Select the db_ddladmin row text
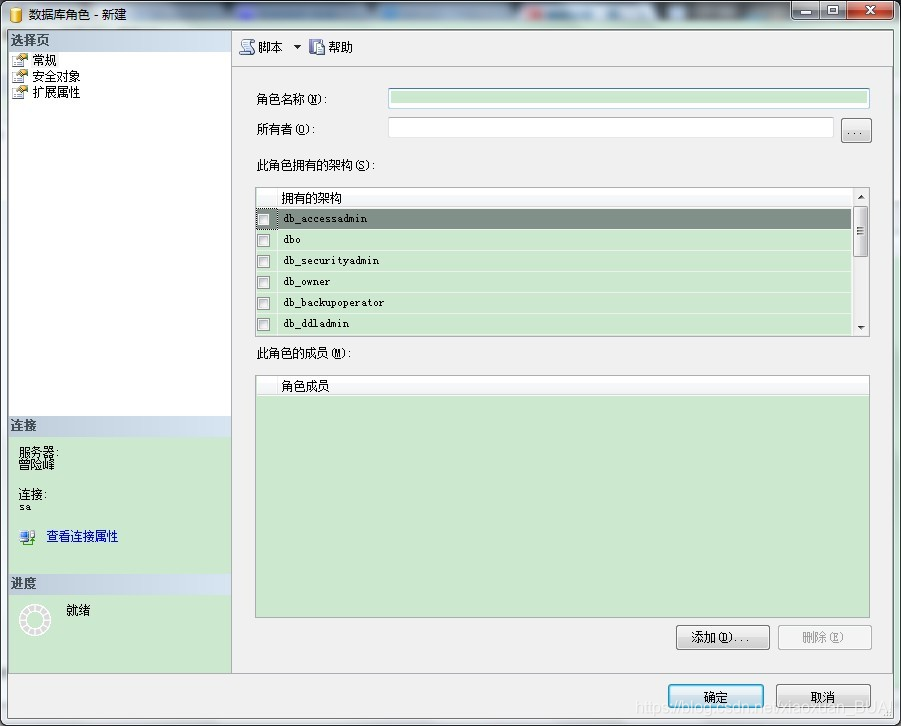The height and width of the screenshot is (726, 901). pyautogui.click(x=316, y=324)
